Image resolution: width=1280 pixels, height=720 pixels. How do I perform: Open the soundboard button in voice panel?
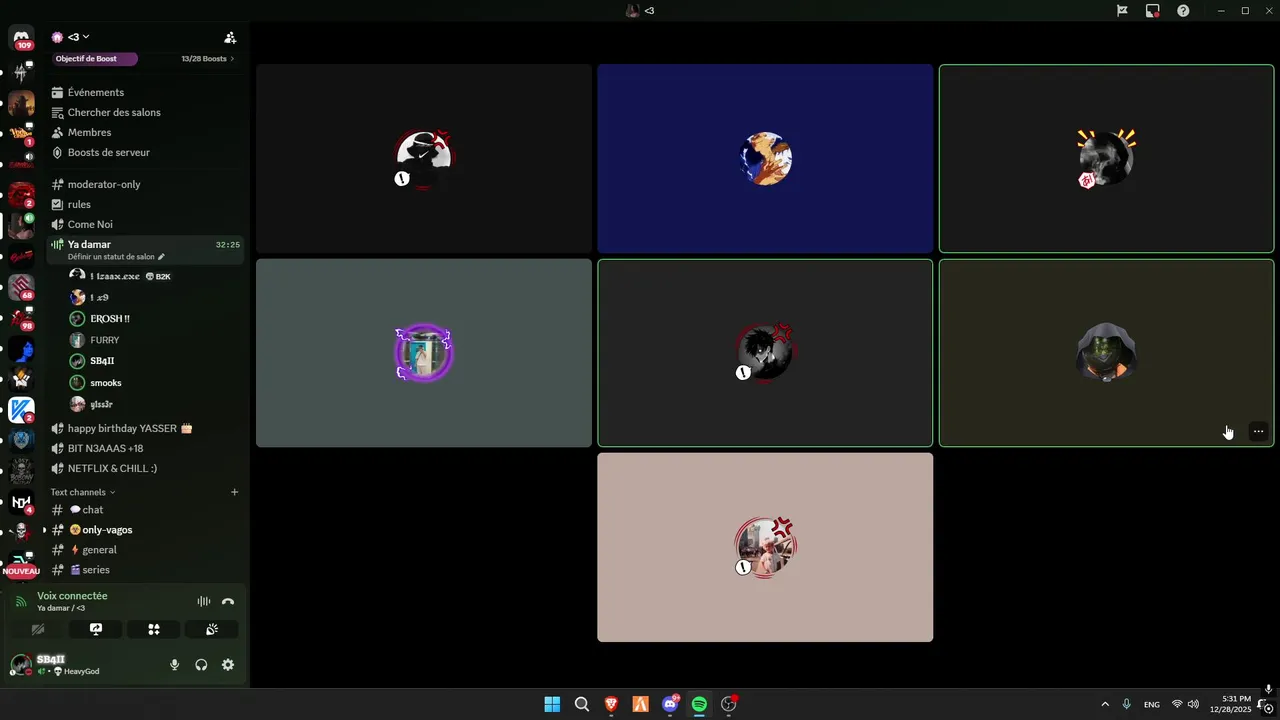212,629
